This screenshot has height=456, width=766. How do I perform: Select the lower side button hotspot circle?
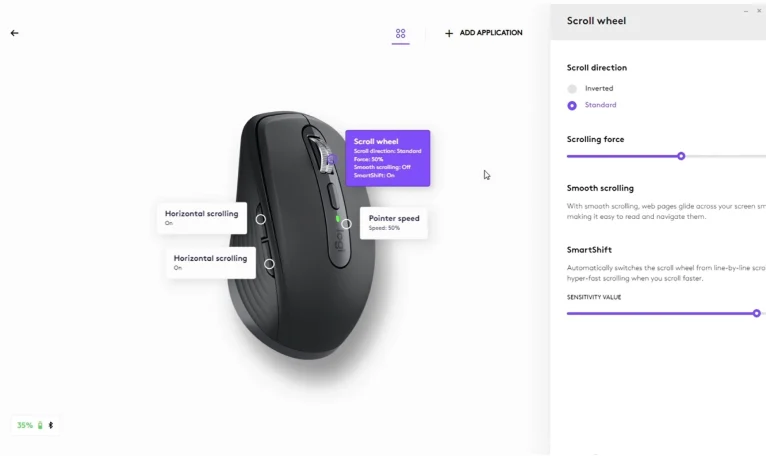tap(269, 264)
